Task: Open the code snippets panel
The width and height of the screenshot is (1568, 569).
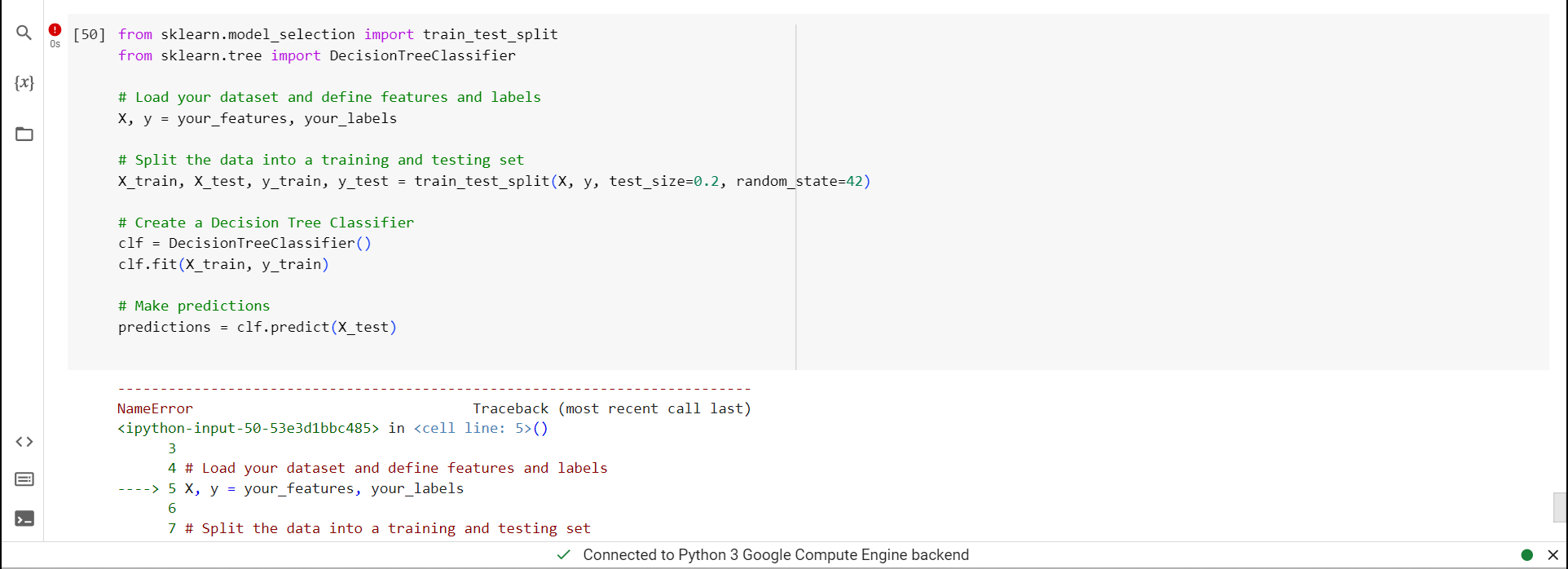Action: pyautogui.click(x=24, y=442)
